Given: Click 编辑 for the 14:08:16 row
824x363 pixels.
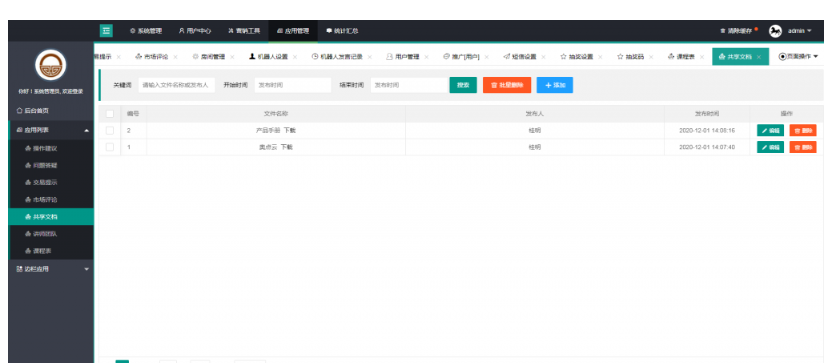Looking at the screenshot, I should [x=770, y=130].
